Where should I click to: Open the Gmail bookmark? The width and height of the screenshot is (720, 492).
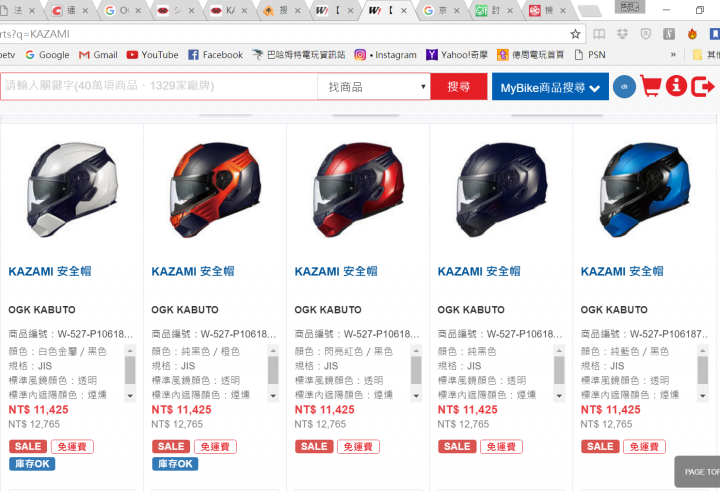(x=98, y=55)
